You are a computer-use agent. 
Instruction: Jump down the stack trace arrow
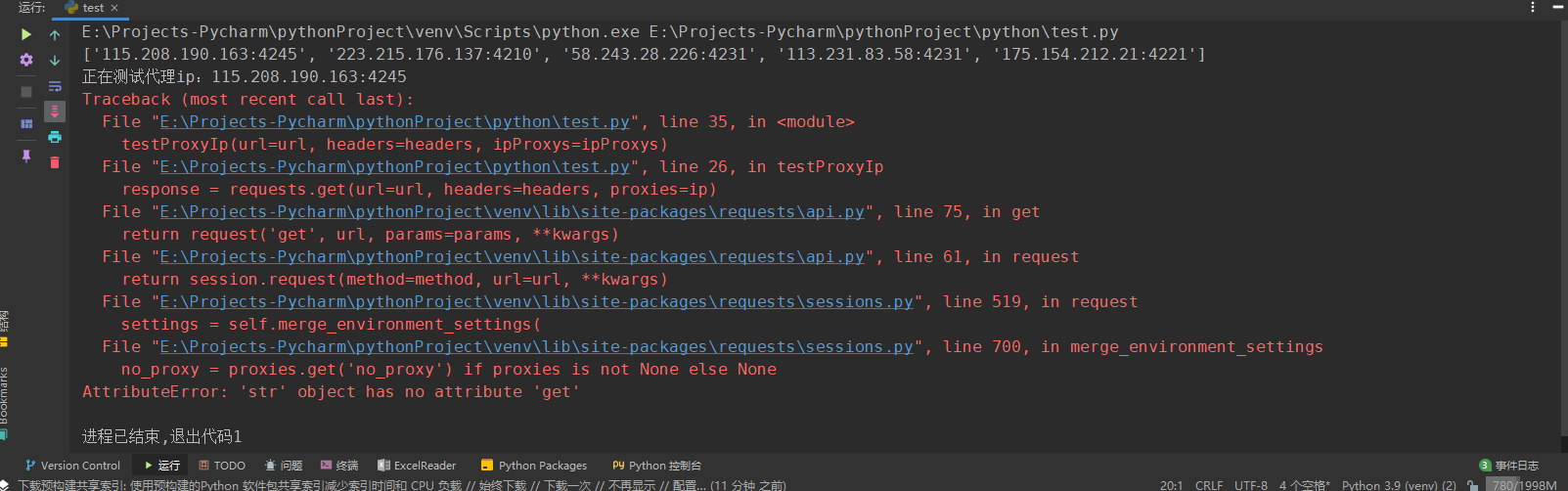pos(55,60)
